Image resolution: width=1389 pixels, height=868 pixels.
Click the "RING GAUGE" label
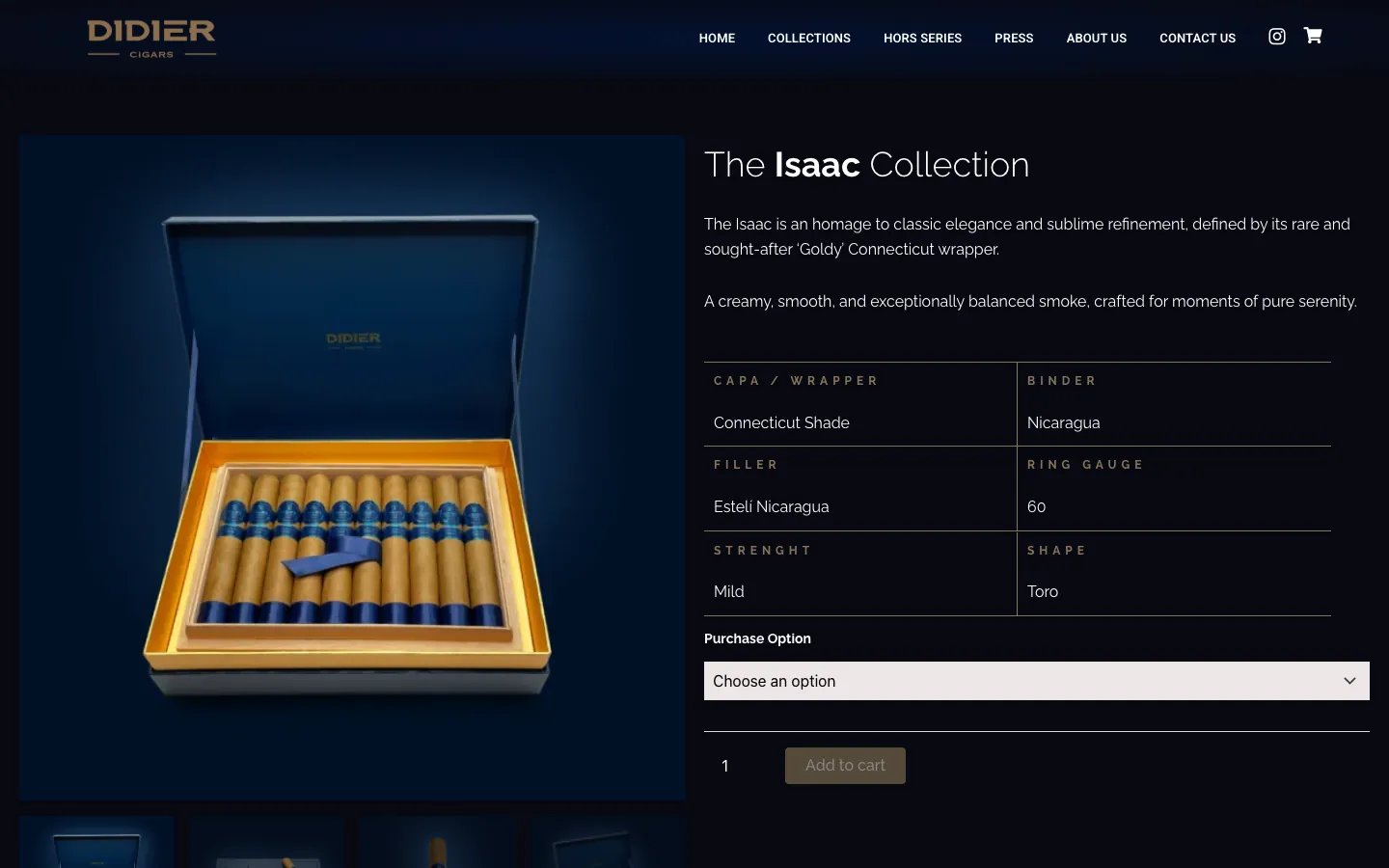point(1085,465)
